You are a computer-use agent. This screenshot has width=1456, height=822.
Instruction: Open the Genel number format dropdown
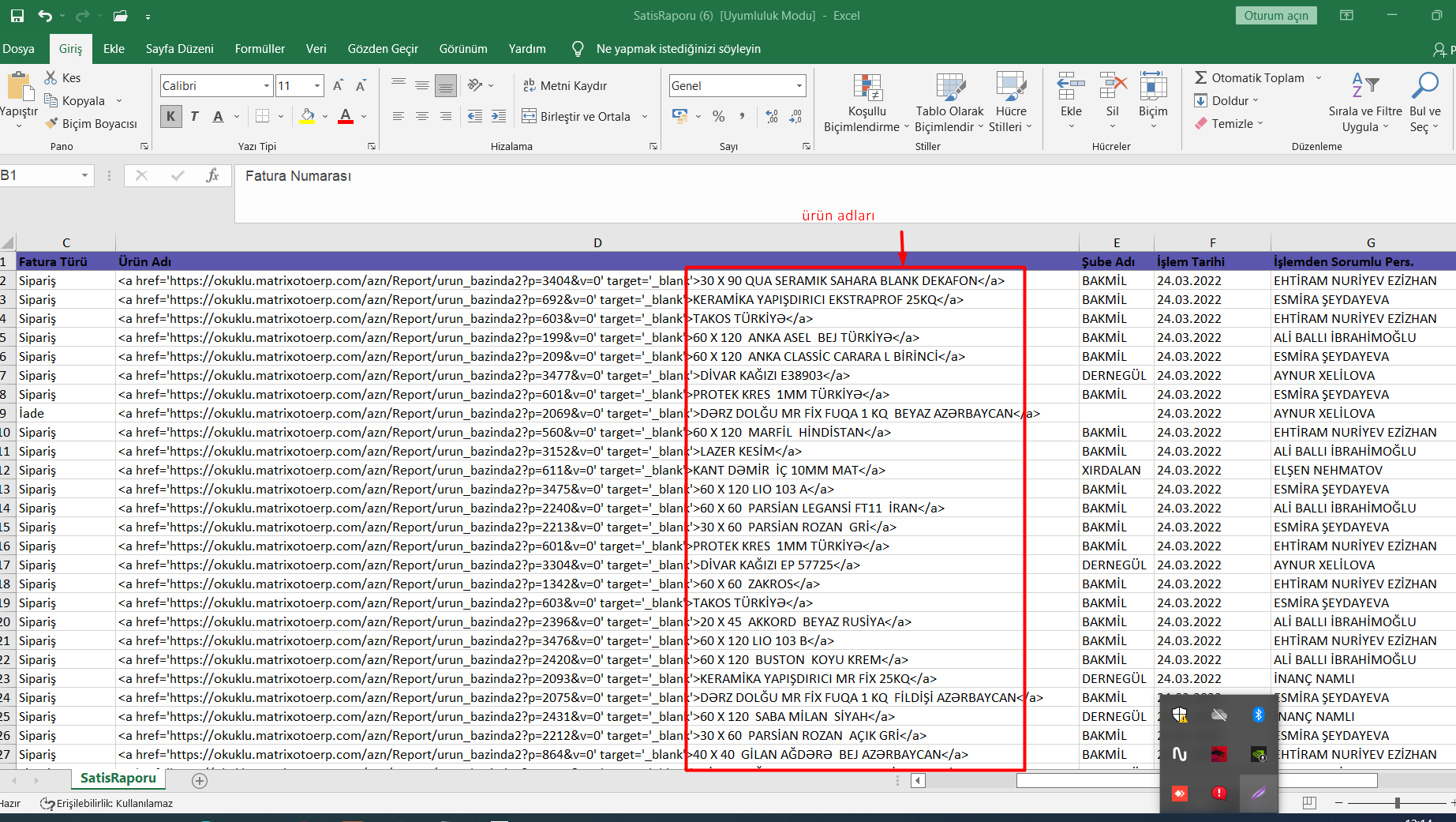799,85
